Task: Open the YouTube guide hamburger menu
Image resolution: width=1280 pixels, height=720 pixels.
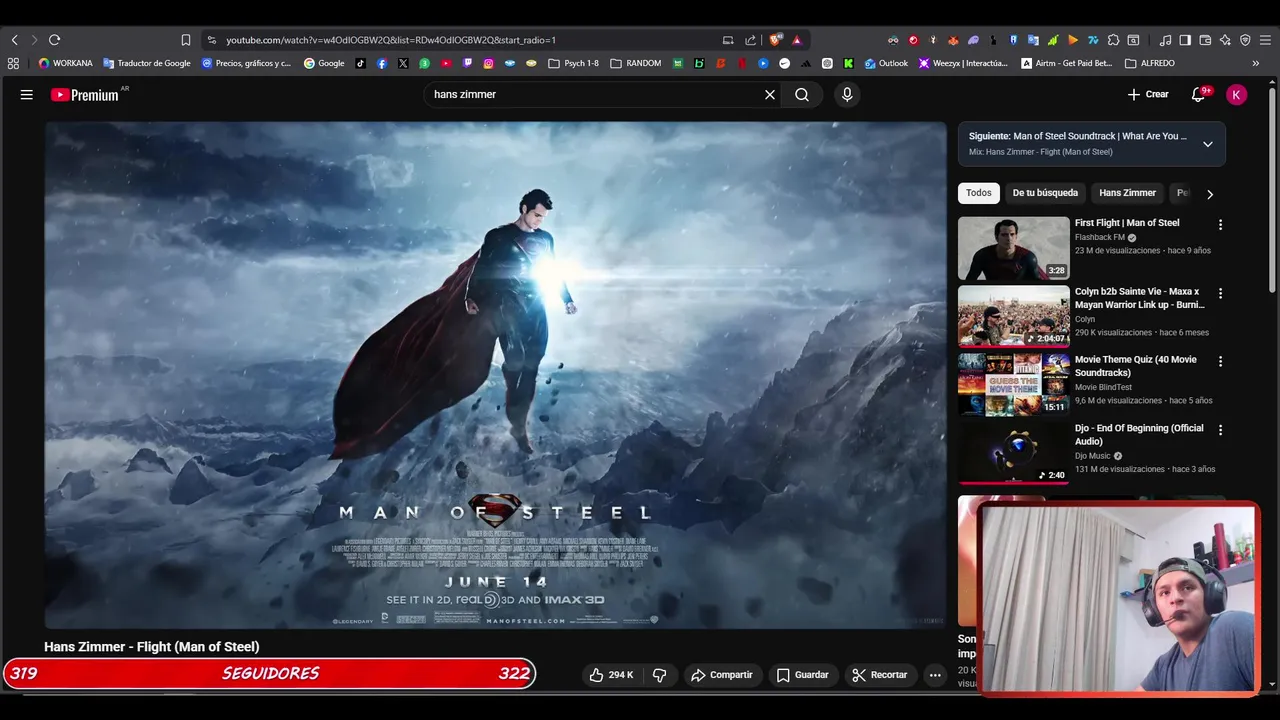Action: click(x=27, y=94)
